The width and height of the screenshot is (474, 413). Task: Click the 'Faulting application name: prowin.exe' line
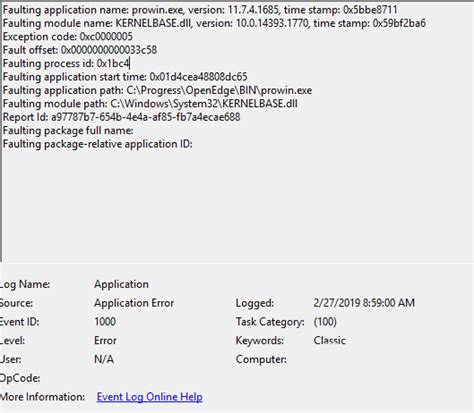[200, 10]
